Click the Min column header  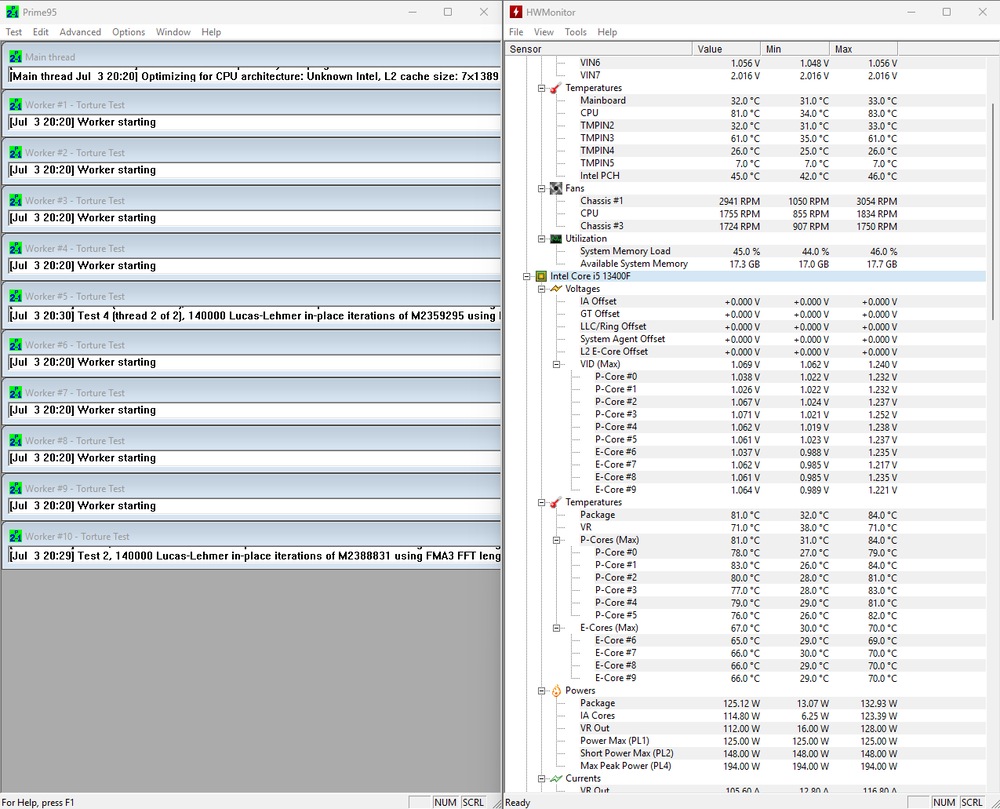coord(795,49)
